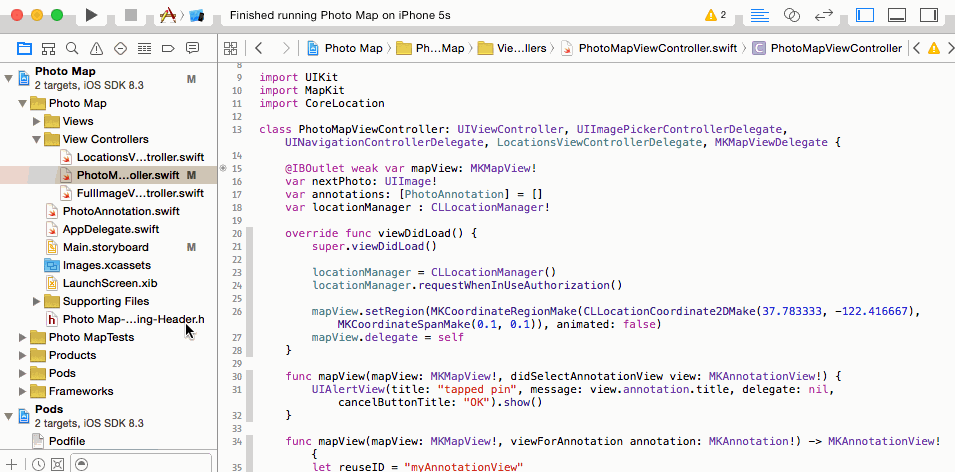Viewport: 955px width, 472px height.
Task: Toggle the Navigator panel visibility
Action: [865, 15]
